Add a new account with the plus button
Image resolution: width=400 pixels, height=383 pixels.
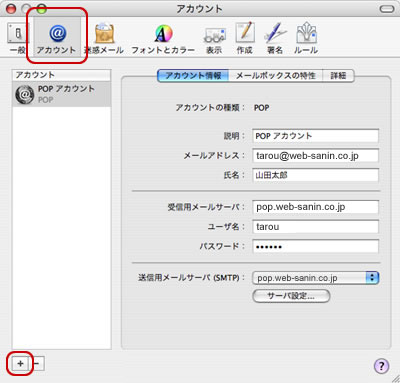pos(20,363)
